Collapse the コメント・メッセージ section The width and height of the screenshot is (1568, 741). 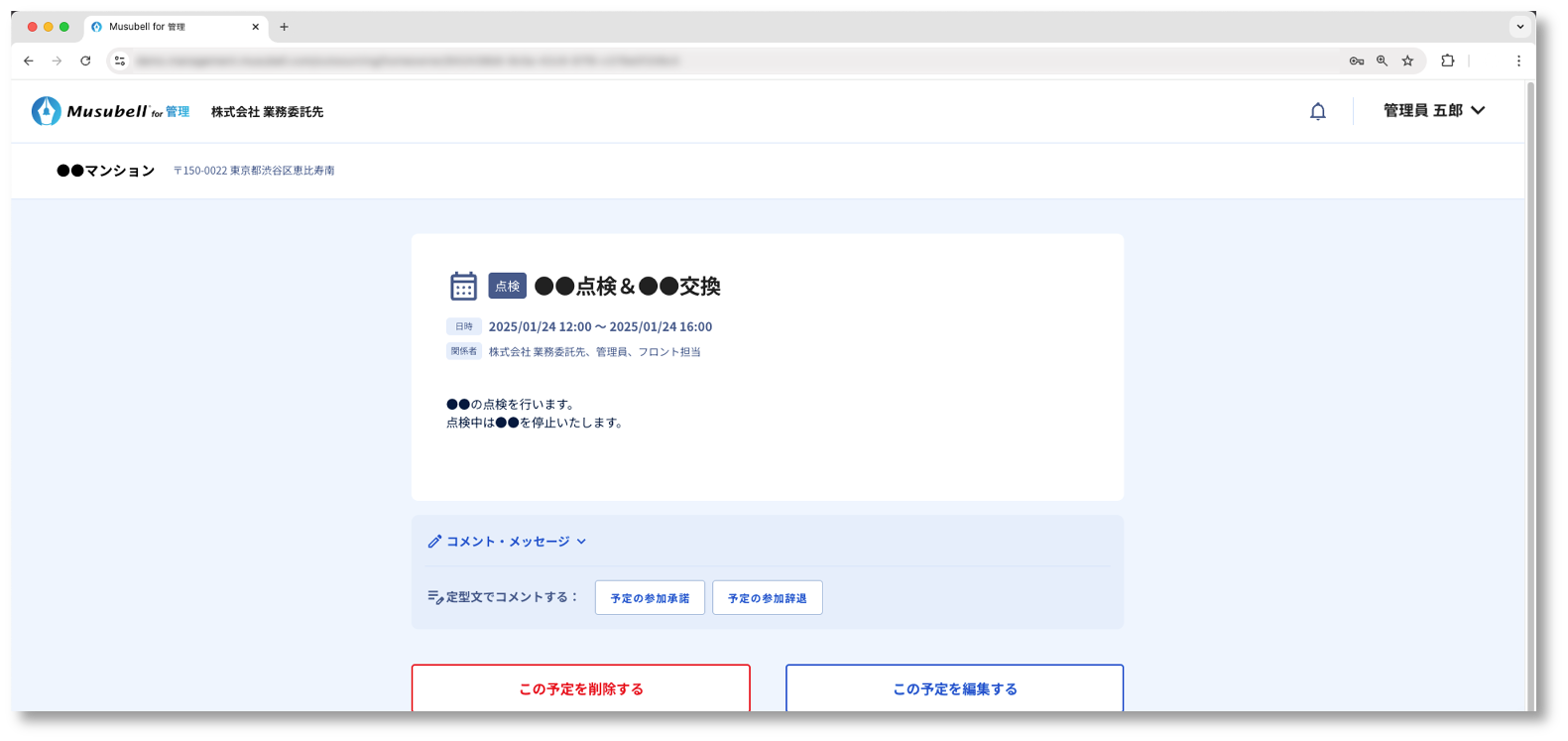click(x=581, y=542)
